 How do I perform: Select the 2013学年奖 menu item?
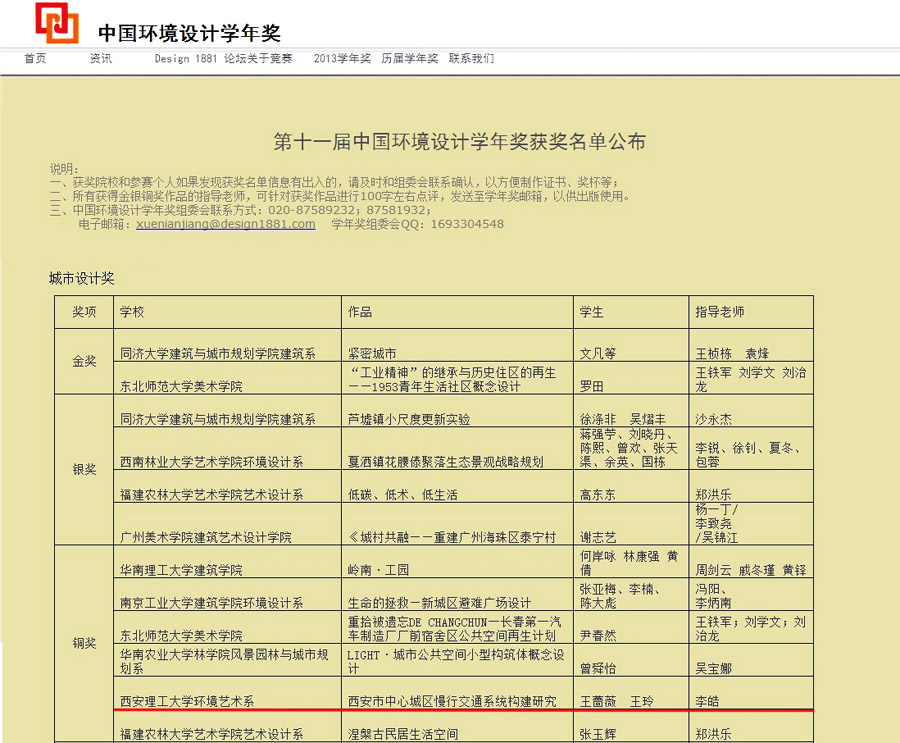pyautogui.click(x=342, y=59)
